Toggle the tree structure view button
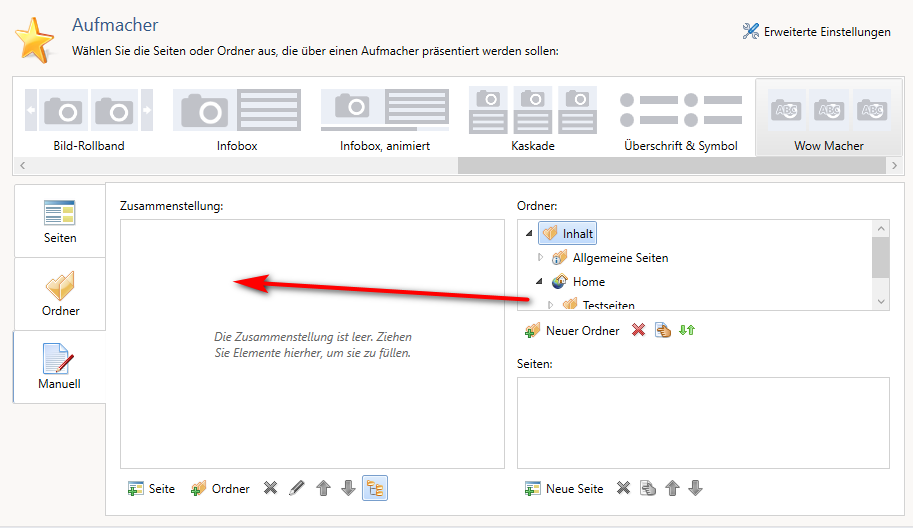Screen dimensions: 913x528 pyautogui.click(x=376, y=488)
